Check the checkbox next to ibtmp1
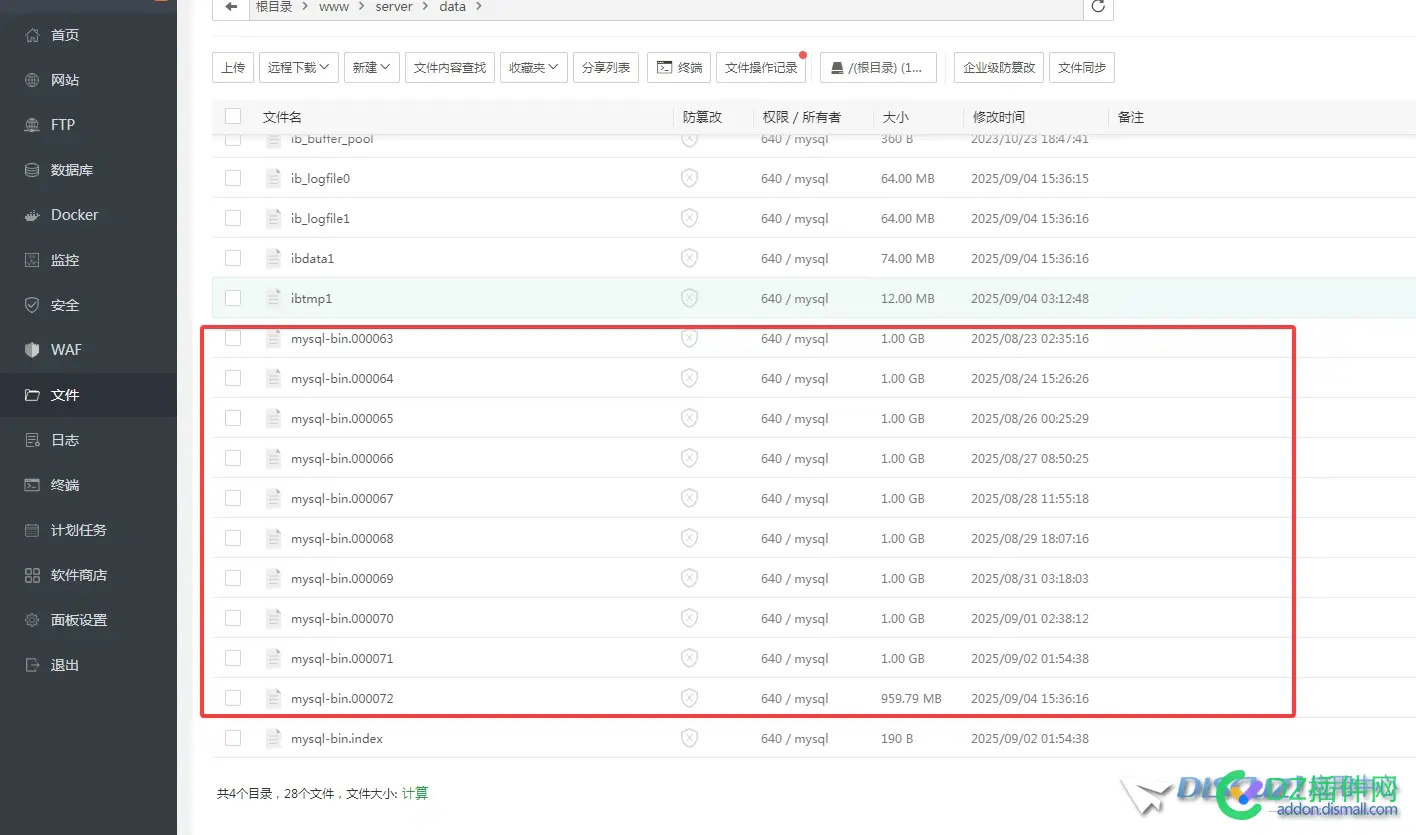The image size is (1416, 835). pos(233,298)
